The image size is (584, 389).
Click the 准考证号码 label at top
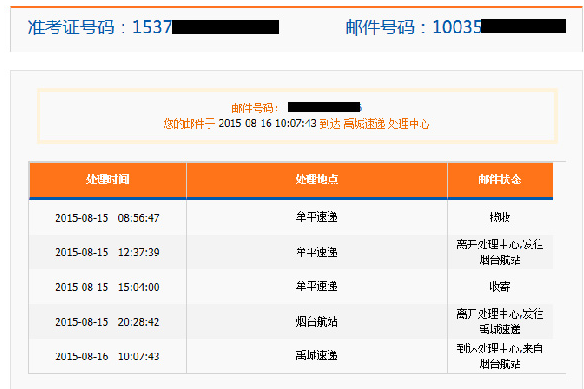click(71, 27)
